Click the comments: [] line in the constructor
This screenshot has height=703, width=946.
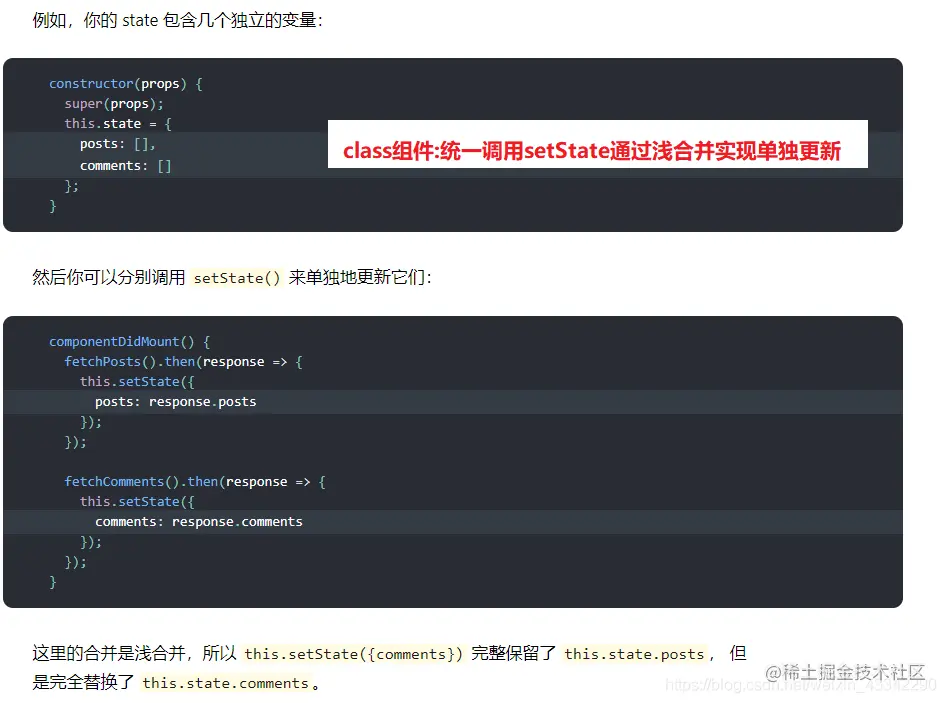(x=125, y=163)
